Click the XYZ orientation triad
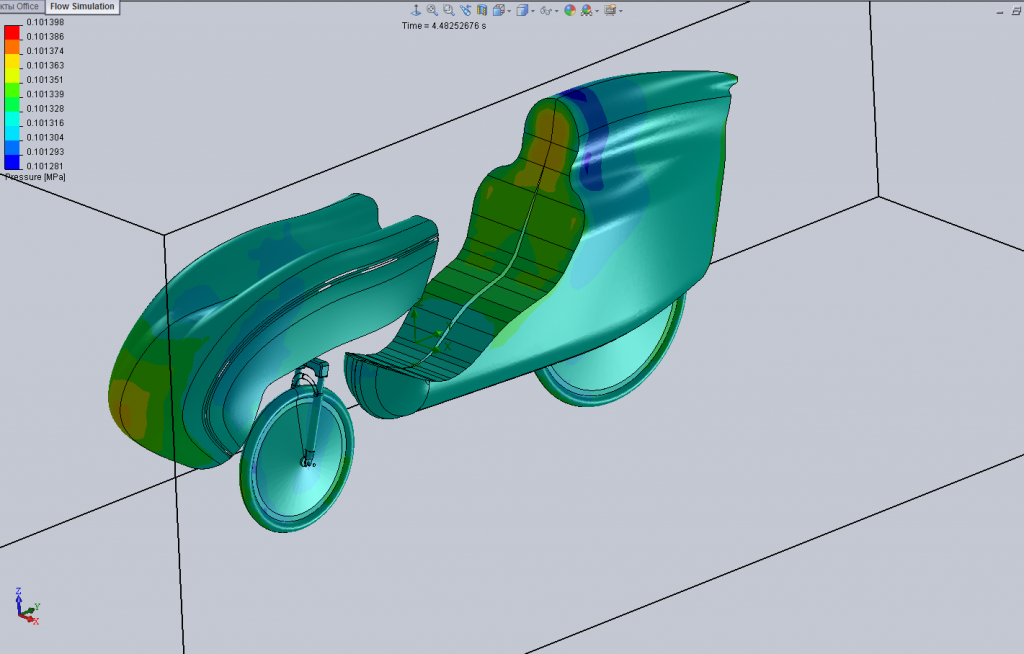1024x654 pixels. pyautogui.click(x=27, y=607)
